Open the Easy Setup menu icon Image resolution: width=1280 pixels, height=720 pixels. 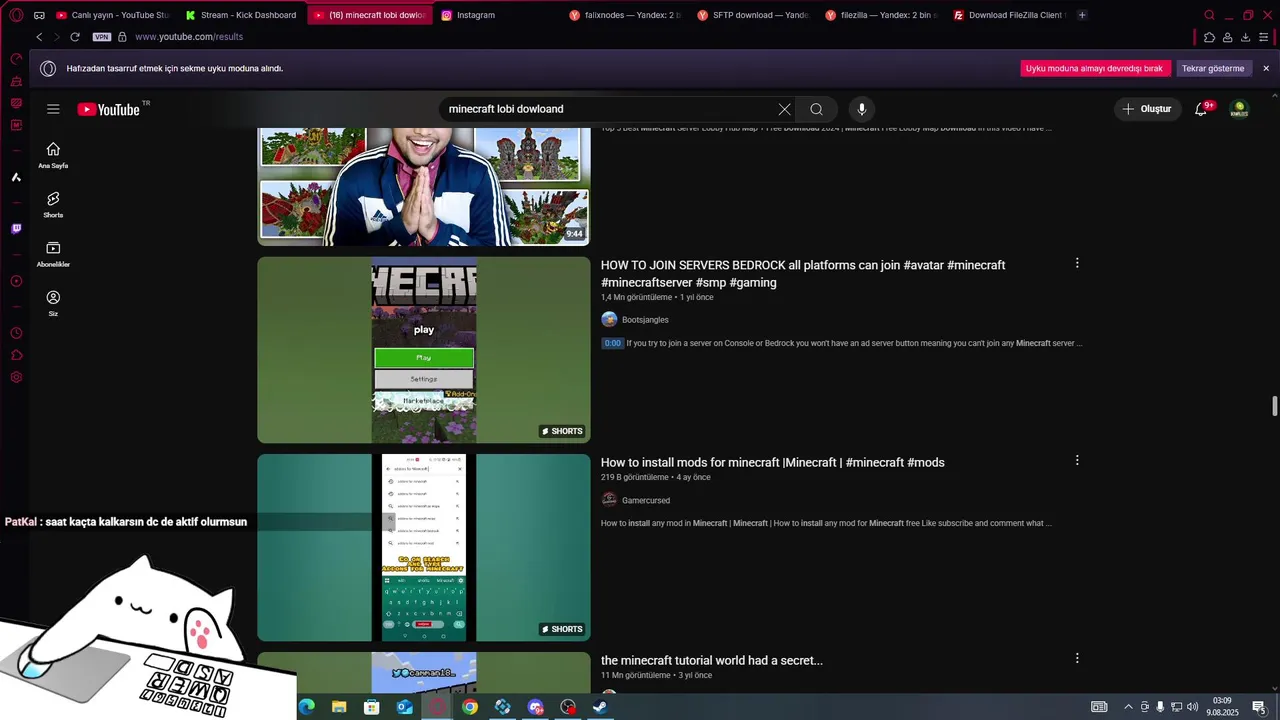pos(1265,37)
